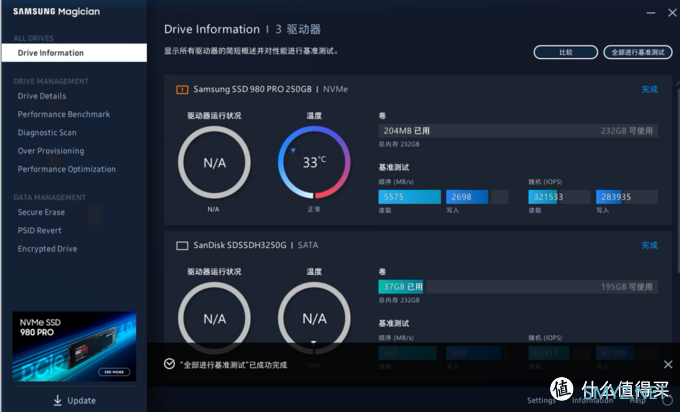Click 完成 link on SanDisk card

point(649,245)
